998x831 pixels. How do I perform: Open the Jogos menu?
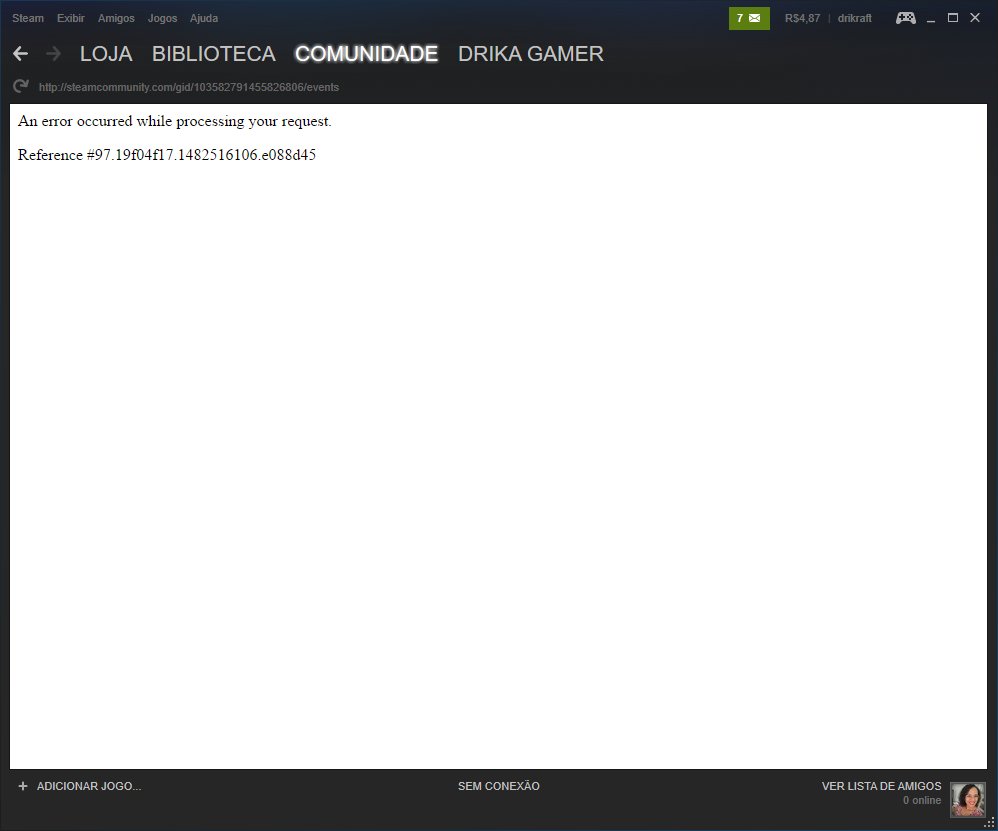pyautogui.click(x=162, y=18)
